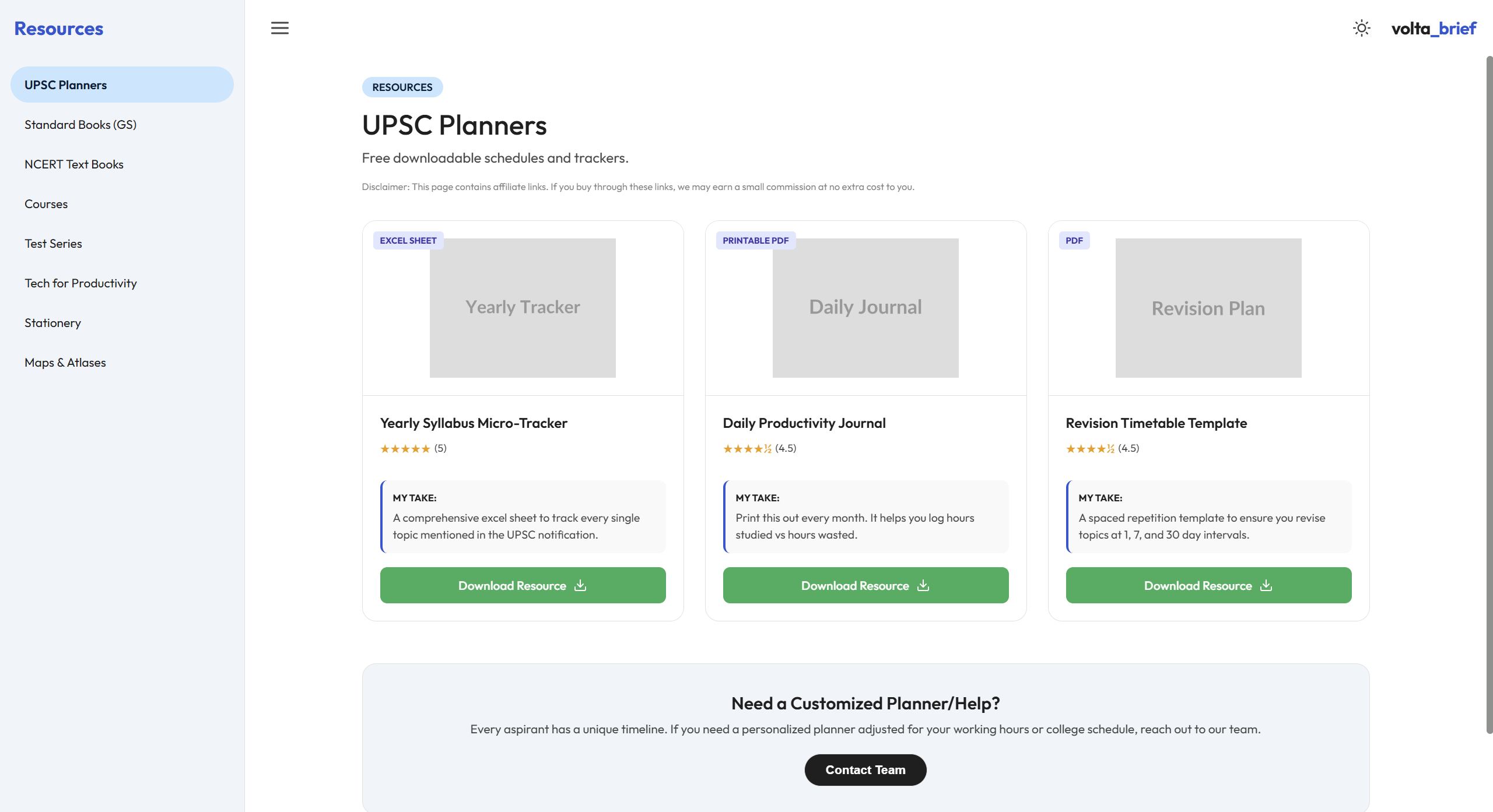Click the Contact Team button

coord(865,770)
